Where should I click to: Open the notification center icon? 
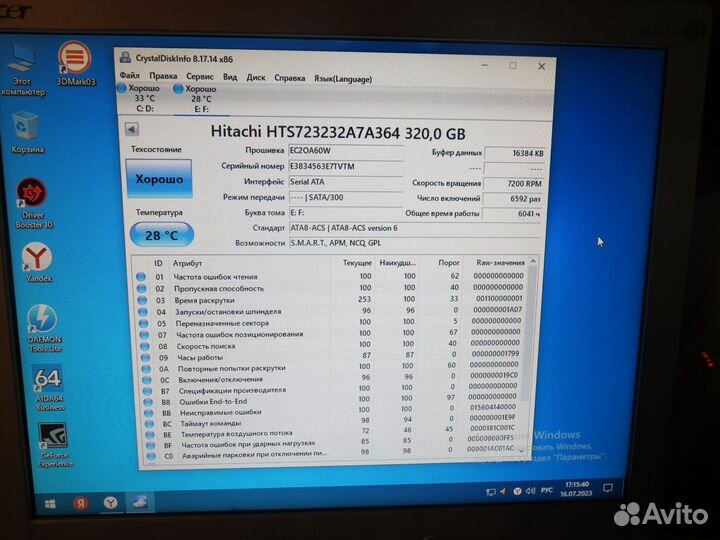(608, 488)
